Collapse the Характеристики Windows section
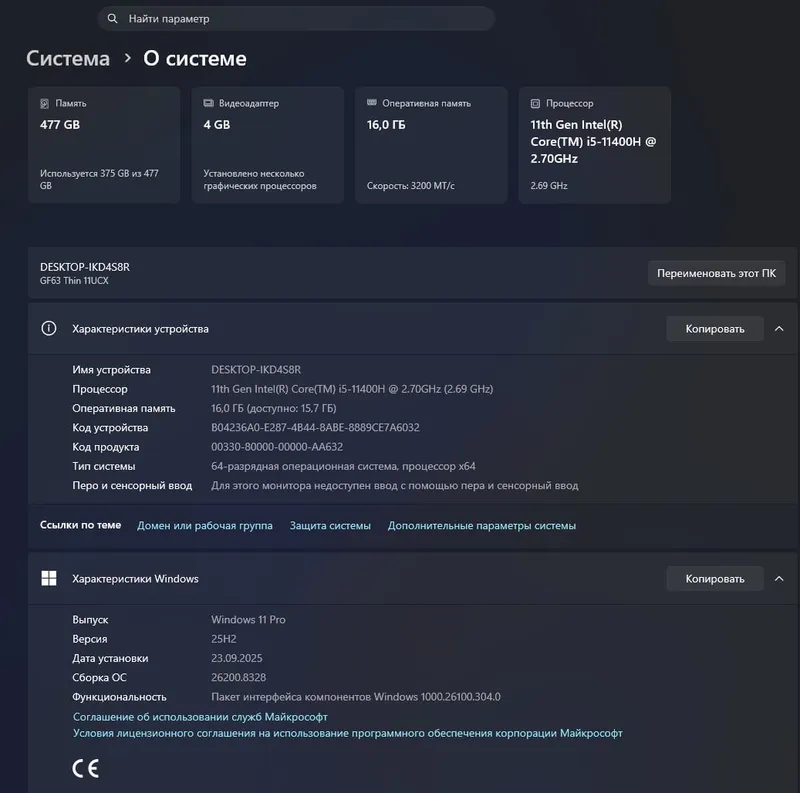Image resolution: width=800 pixels, height=793 pixels. tap(779, 579)
